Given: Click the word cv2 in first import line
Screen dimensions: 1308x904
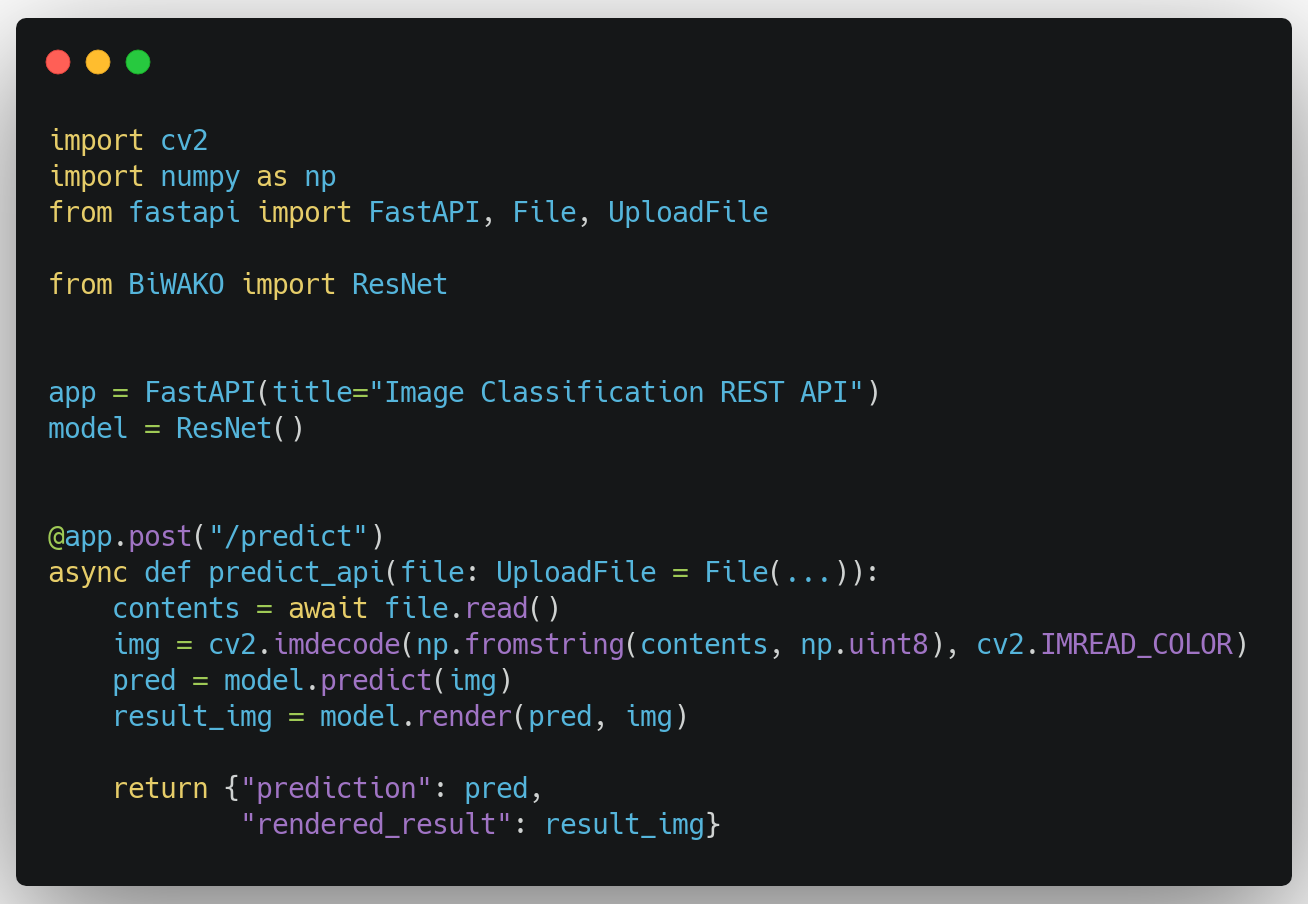Looking at the screenshot, I should pos(184,141).
